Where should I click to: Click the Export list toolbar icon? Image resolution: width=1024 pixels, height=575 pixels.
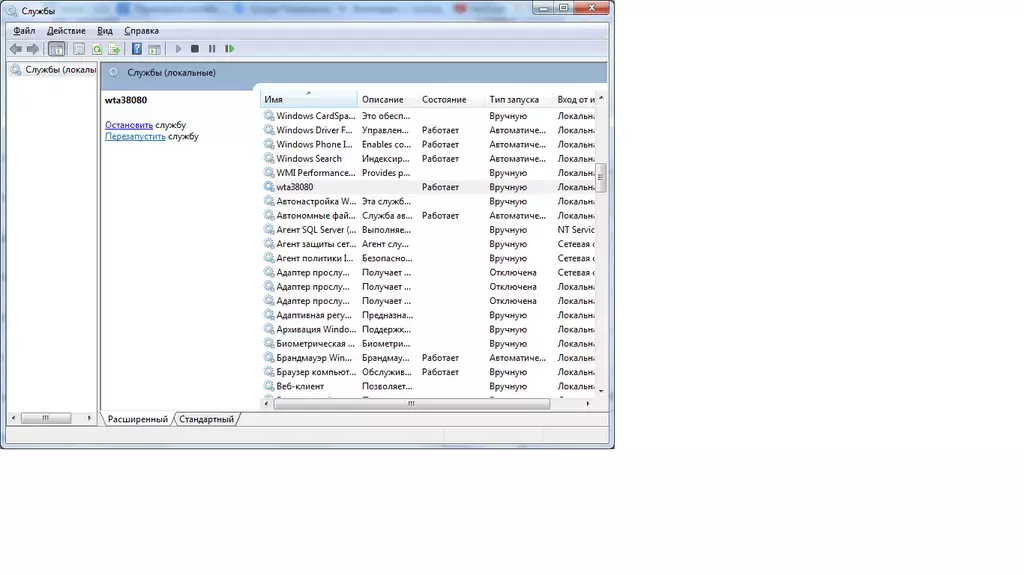pyautogui.click(x=114, y=49)
